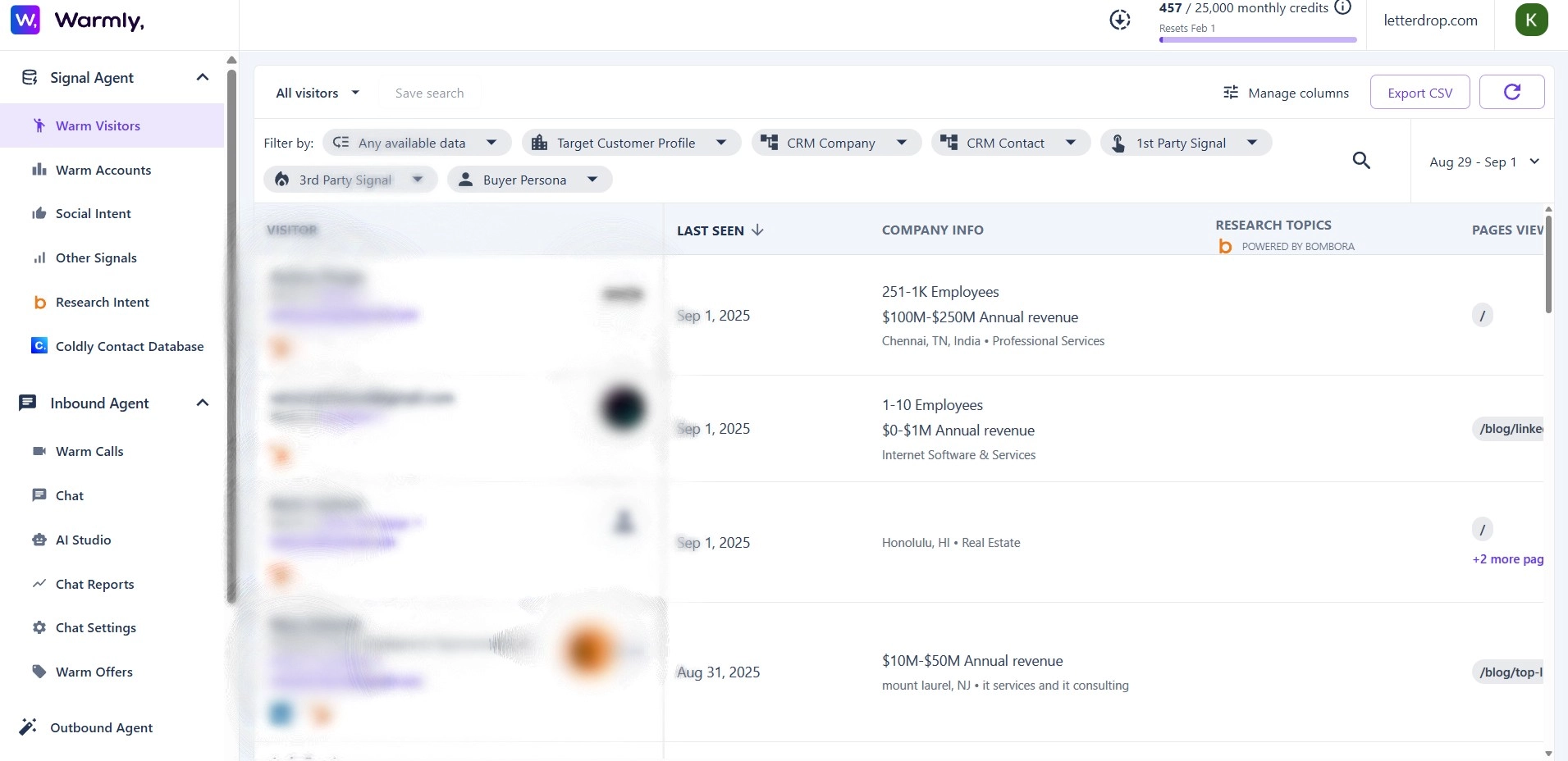Image resolution: width=1568 pixels, height=761 pixels.
Task: Click Save search
Action: tap(429, 93)
